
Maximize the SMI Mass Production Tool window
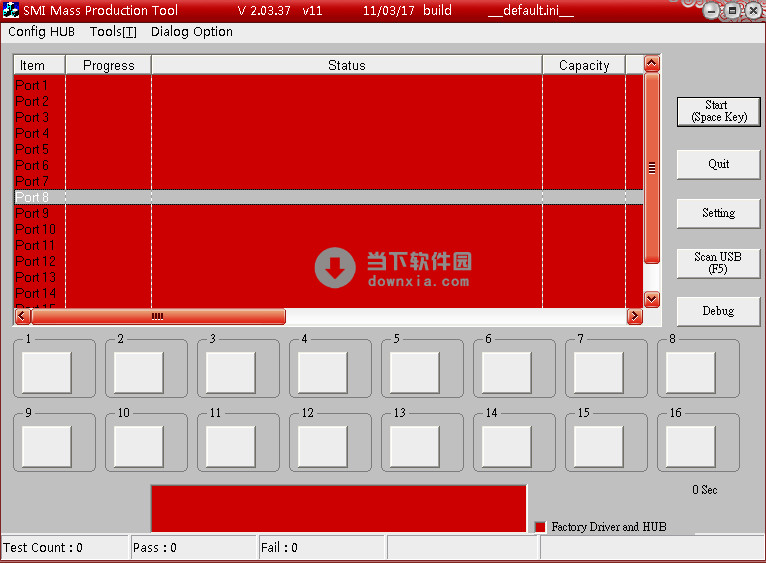[x=732, y=10]
